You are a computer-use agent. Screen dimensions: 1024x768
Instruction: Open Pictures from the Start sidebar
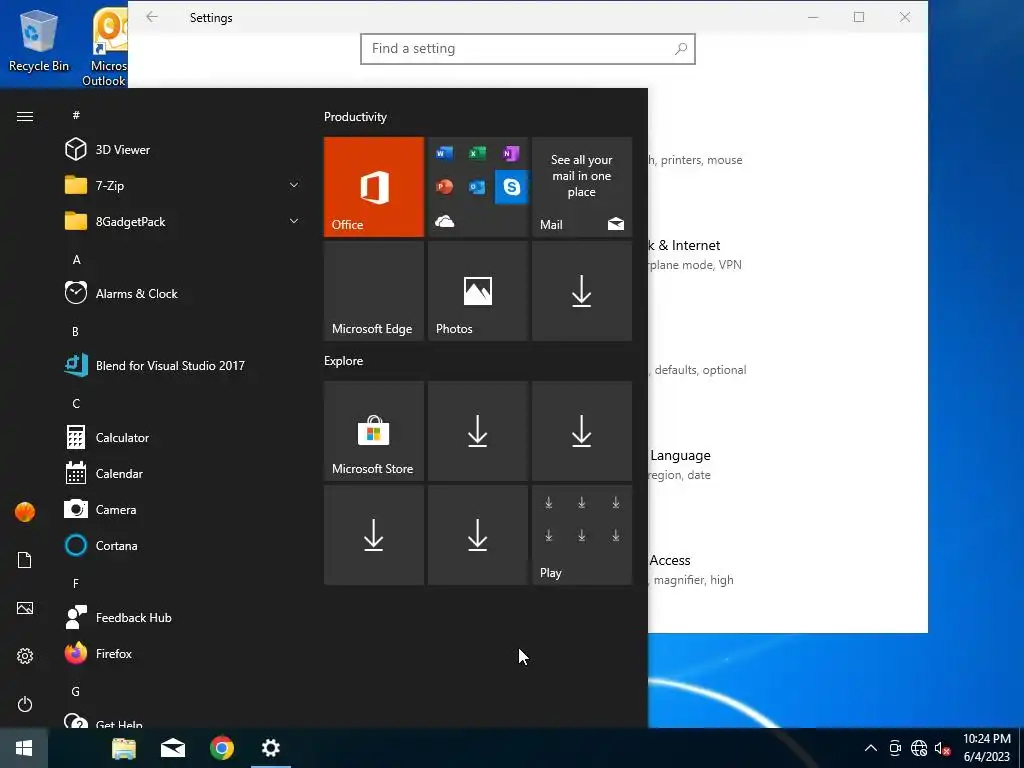(25, 608)
